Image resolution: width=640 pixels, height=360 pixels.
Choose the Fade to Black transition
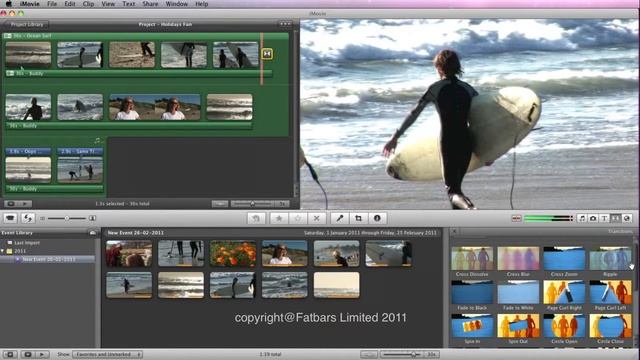click(x=472, y=296)
